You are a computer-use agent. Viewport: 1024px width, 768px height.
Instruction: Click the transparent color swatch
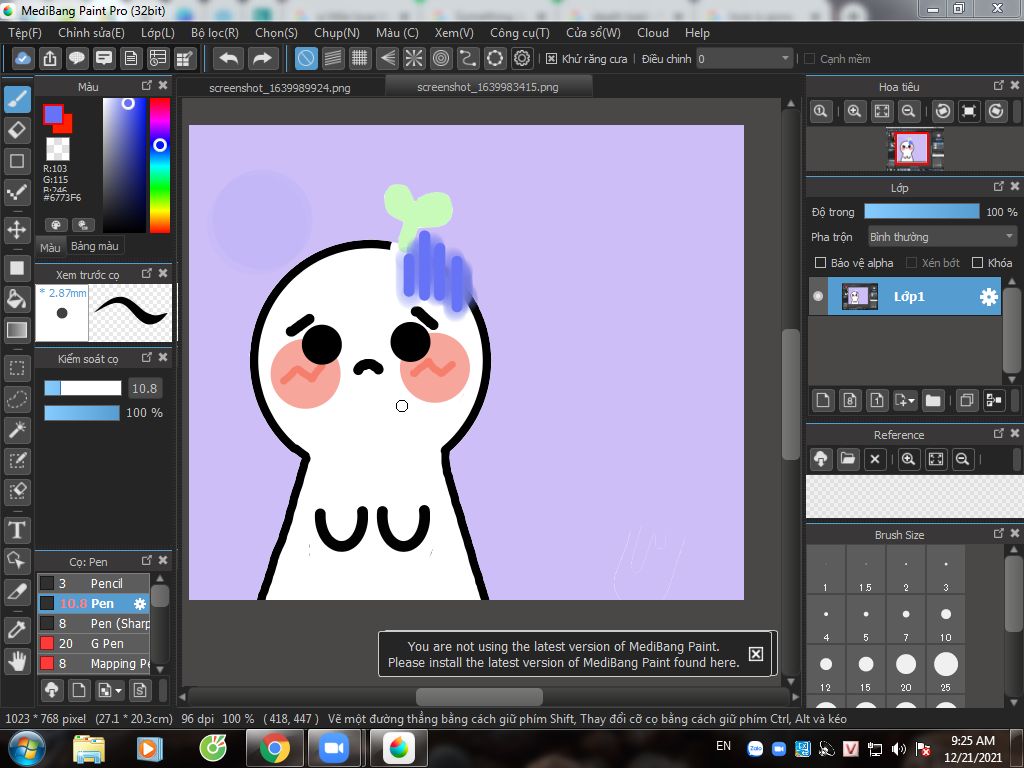click(57, 148)
